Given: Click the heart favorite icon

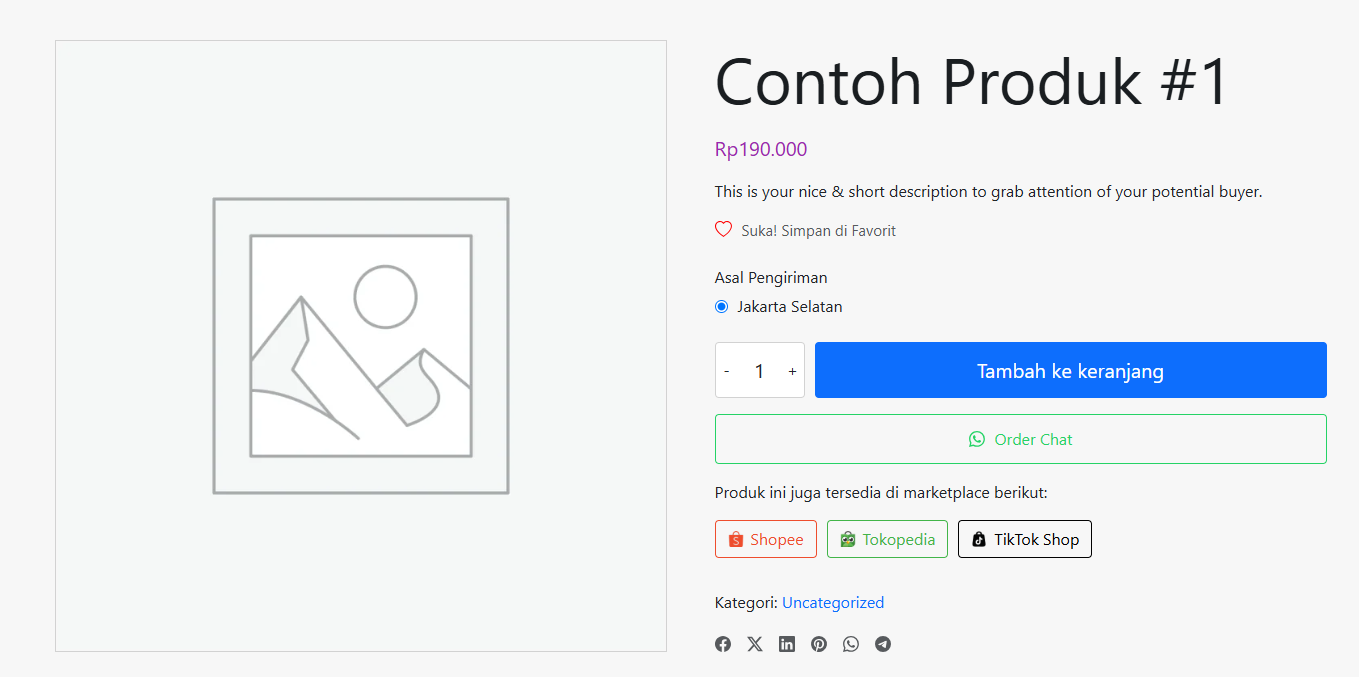Looking at the screenshot, I should click(724, 230).
